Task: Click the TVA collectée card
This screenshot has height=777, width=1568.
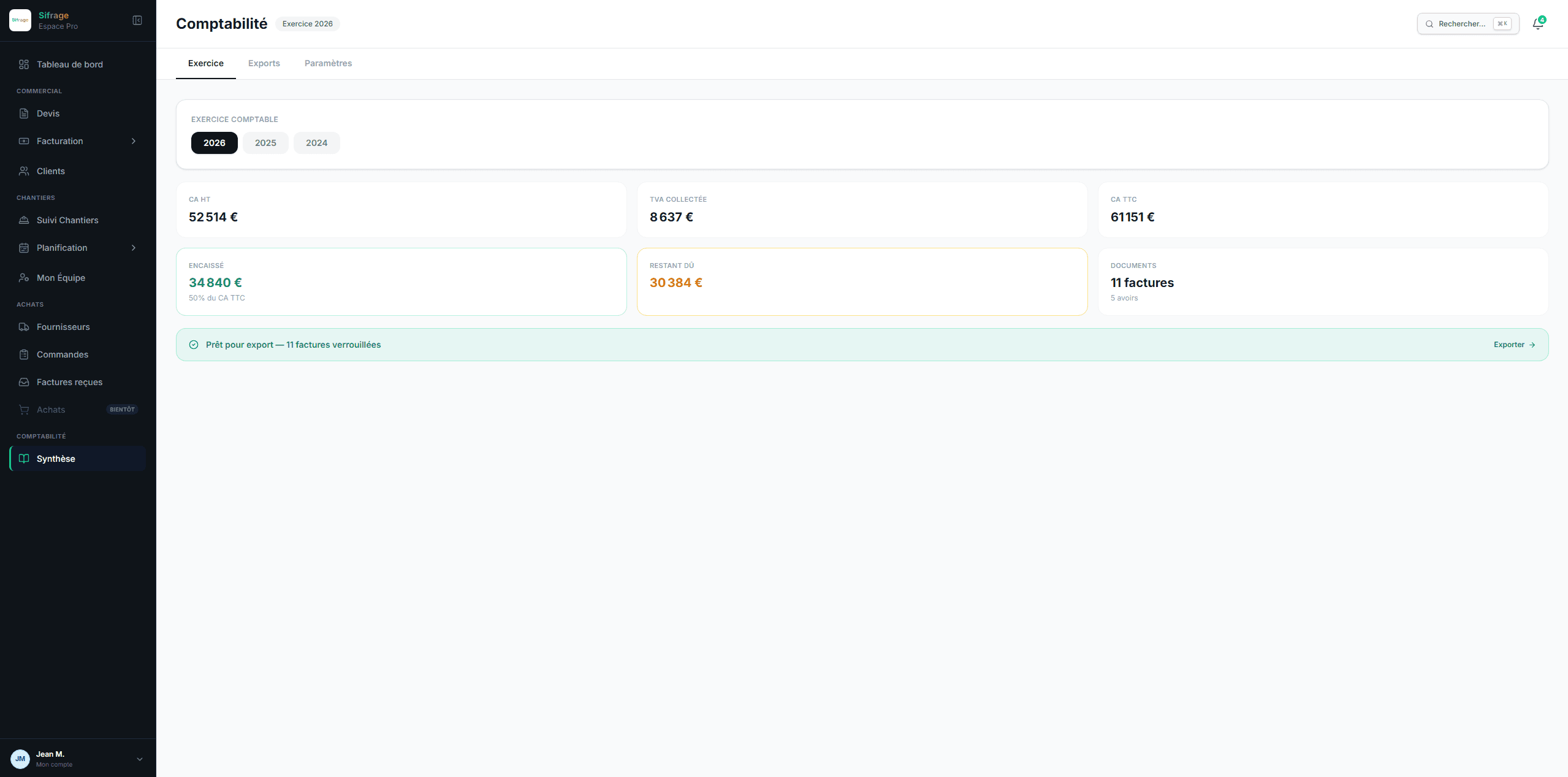Action: 862,210
